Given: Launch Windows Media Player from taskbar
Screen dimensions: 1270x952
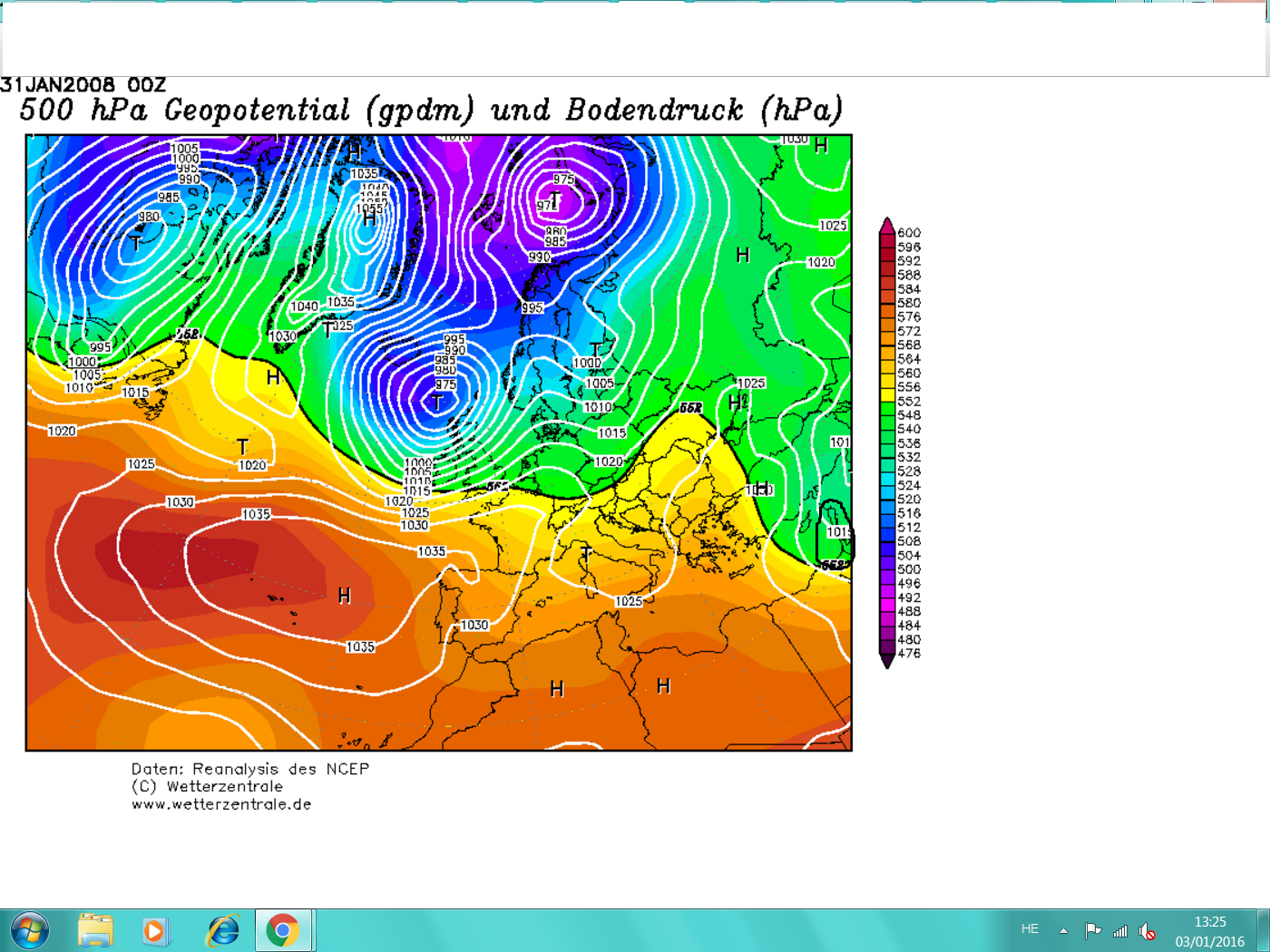Looking at the screenshot, I should pos(155,930).
